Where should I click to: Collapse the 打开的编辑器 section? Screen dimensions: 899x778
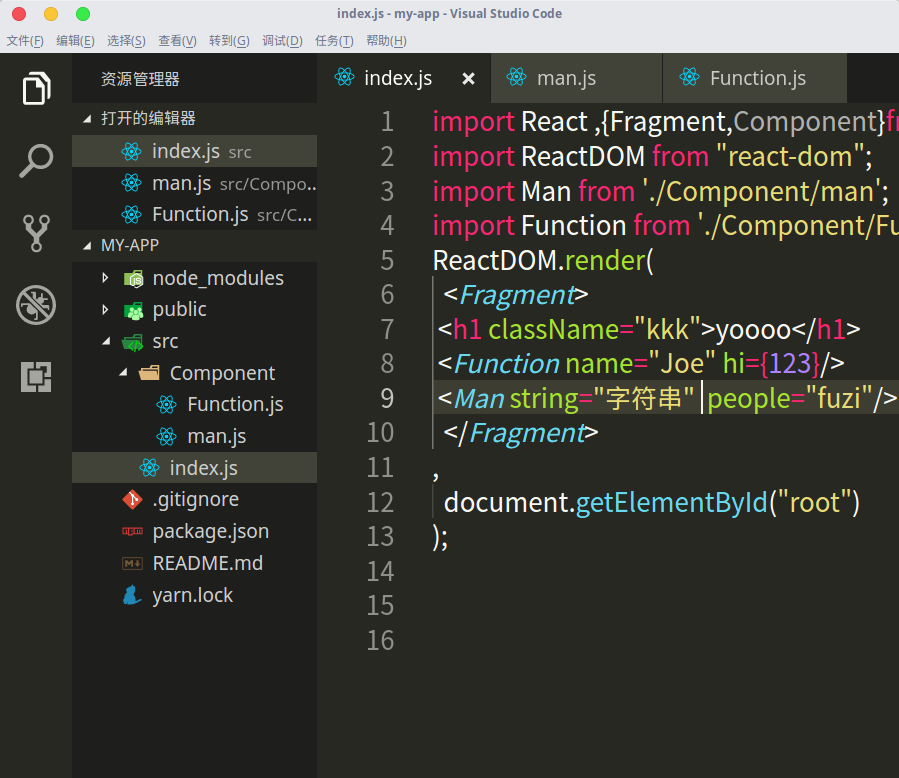(87, 119)
